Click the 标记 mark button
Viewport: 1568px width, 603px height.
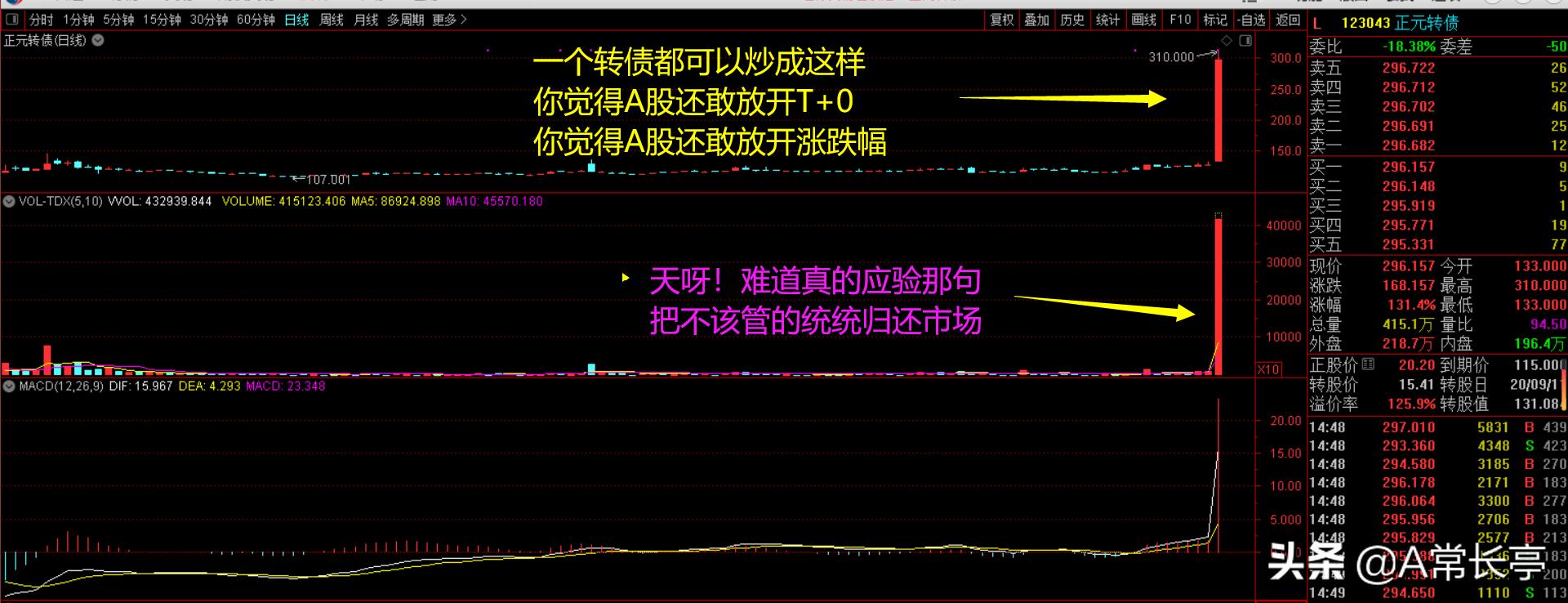click(1215, 20)
